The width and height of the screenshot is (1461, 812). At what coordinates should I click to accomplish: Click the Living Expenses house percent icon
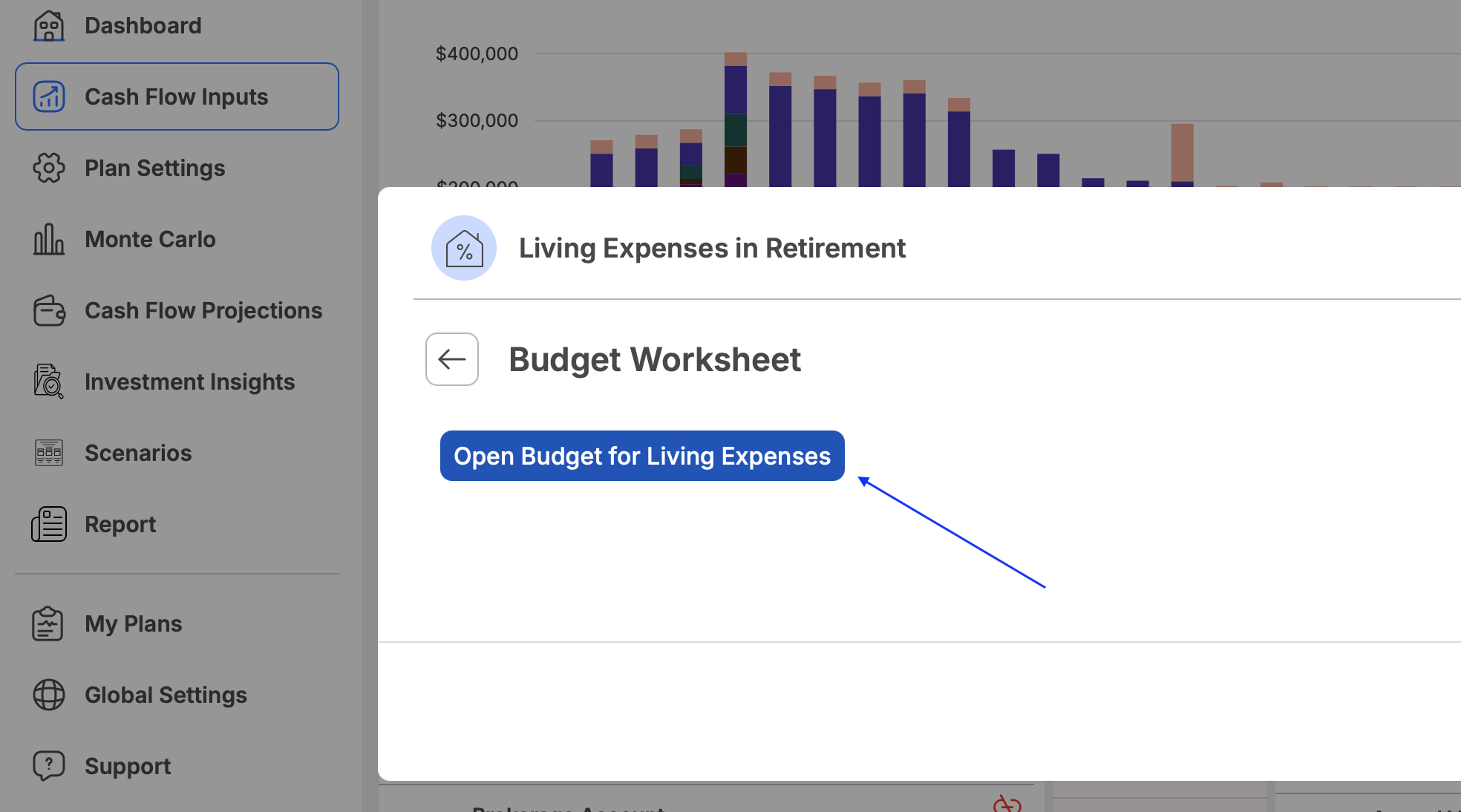tap(464, 248)
